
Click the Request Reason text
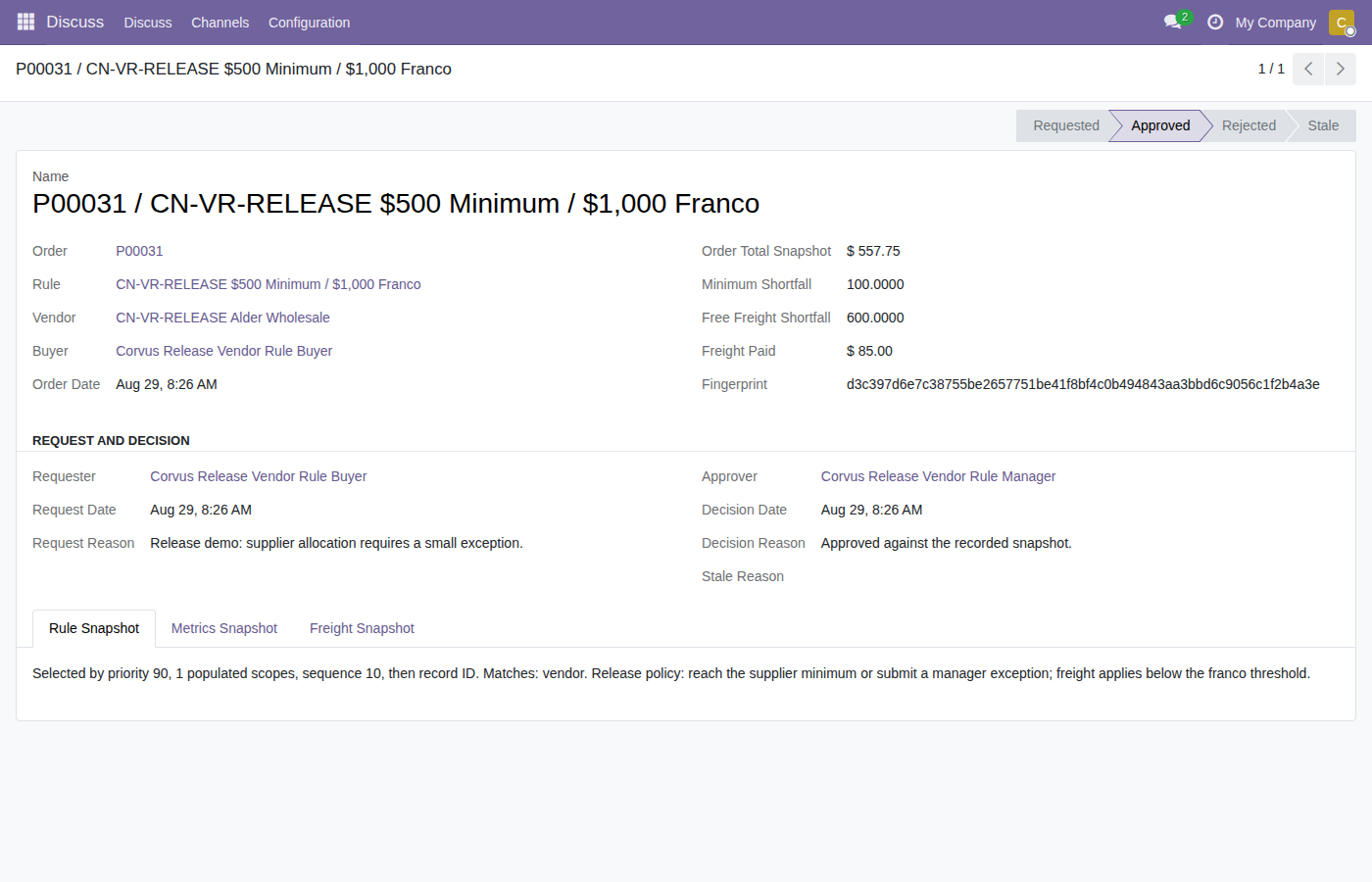pyautogui.click(x=336, y=543)
